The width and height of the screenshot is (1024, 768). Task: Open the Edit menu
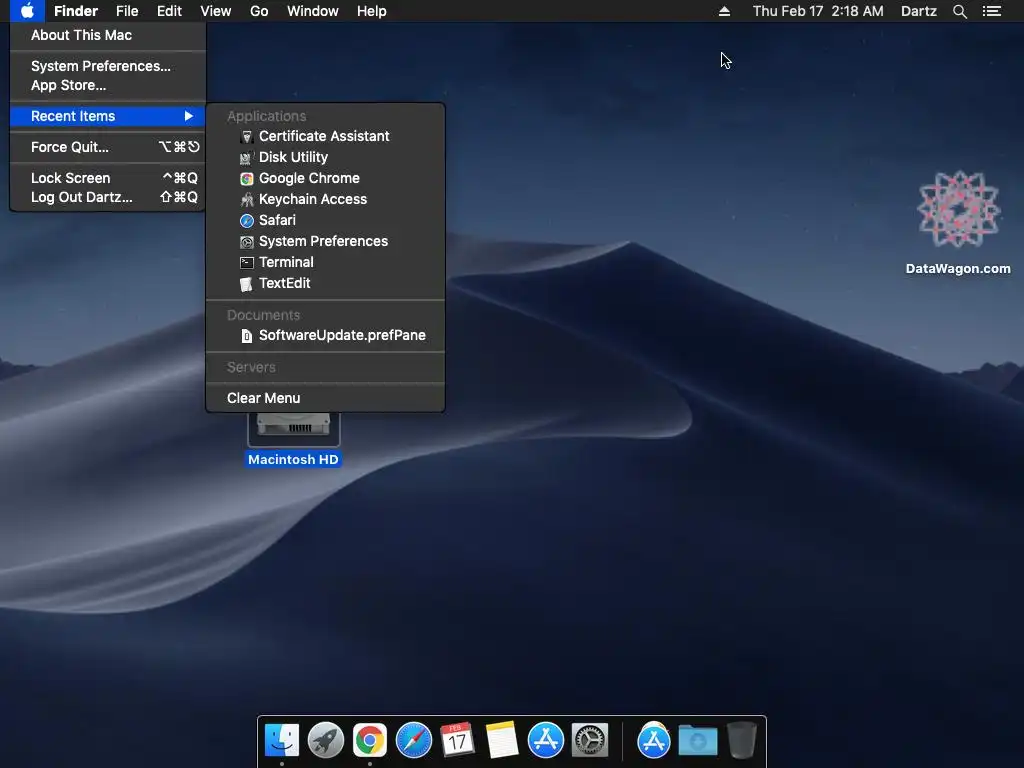tap(169, 11)
